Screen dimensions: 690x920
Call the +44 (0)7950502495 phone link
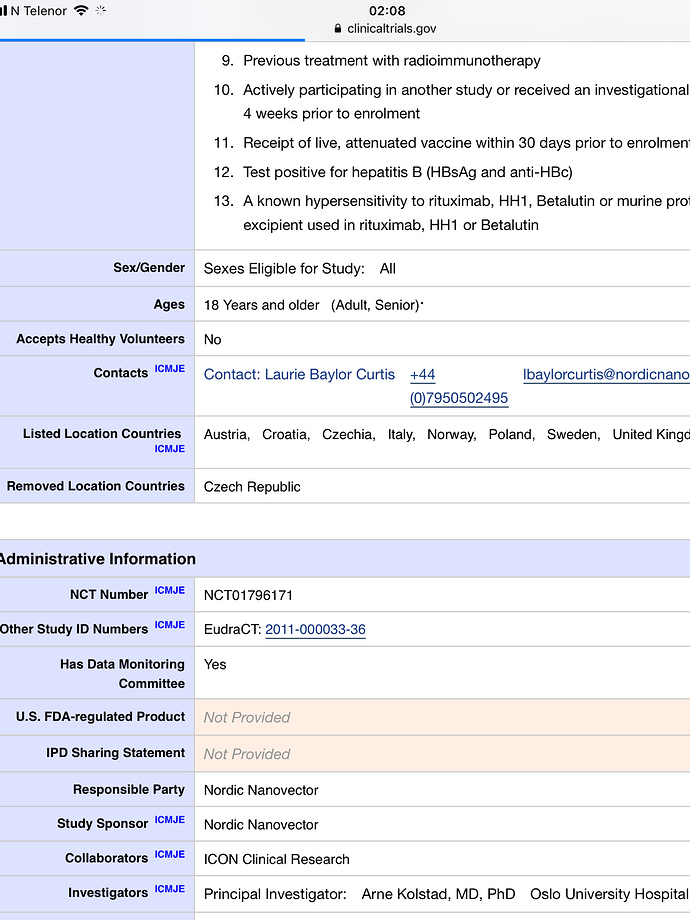click(459, 386)
